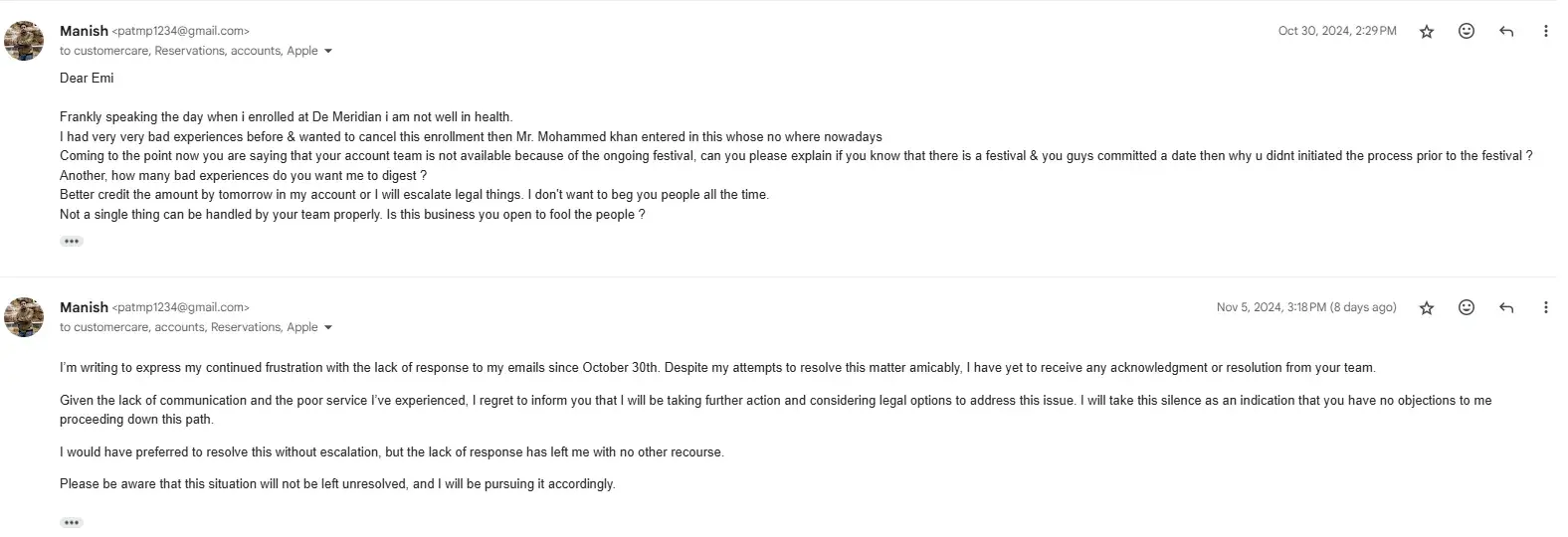Viewport: 1568px width, 537px height.
Task: Reply to the Oct 30 email
Action: 1506,32
